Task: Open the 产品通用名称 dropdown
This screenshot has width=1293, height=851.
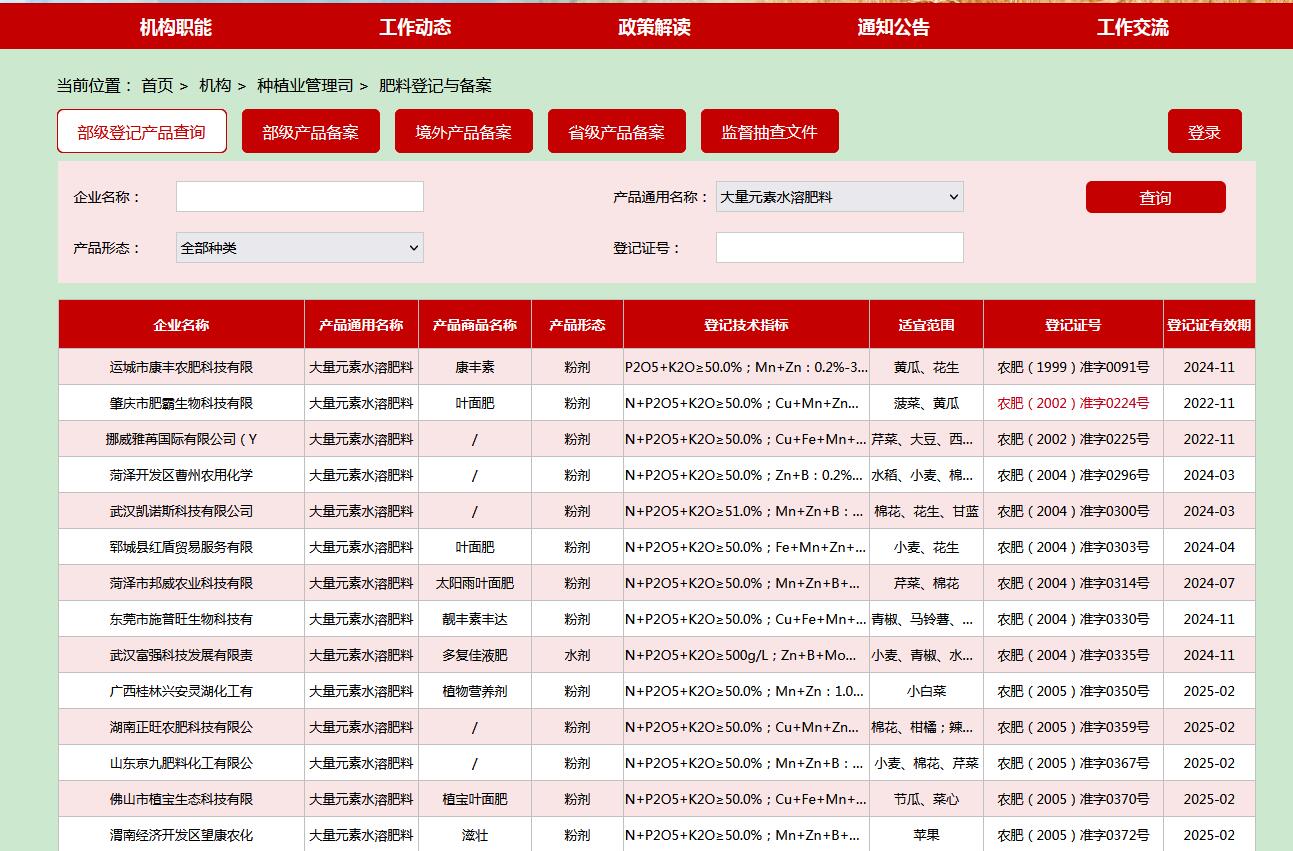Action: point(838,197)
